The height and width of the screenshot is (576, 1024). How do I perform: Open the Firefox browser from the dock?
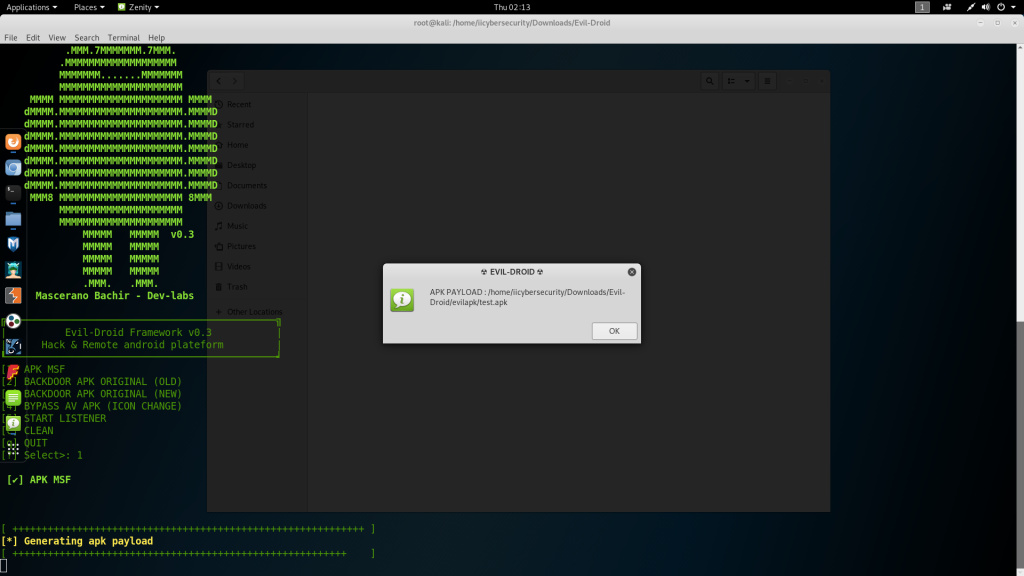[13, 143]
